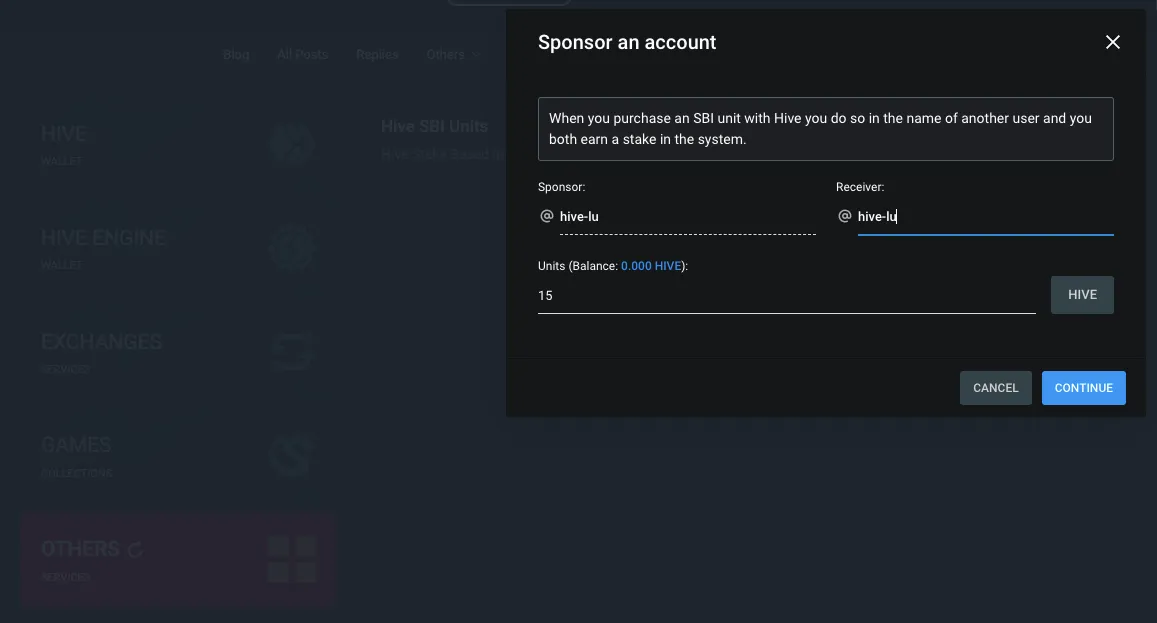Click the @ icon beside Sponsor field
Viewport: 1157px width, 623px height.
click(547, 216)
